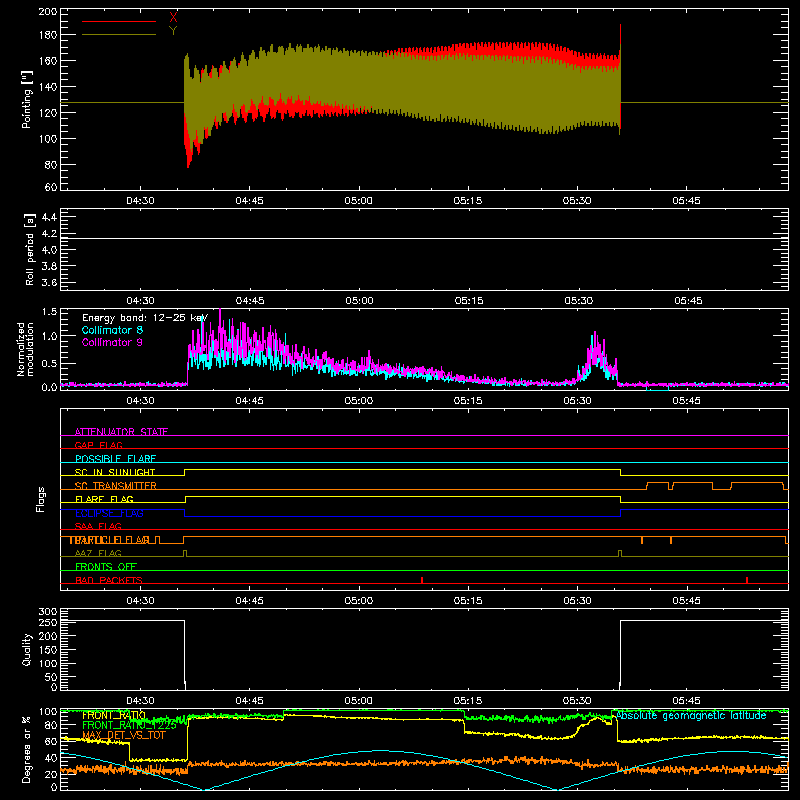Image resolution: width=800 pixels, height=800 pixels.
Task: Click the '250' tick on Quality axis
Action: (x=47, y=622)
